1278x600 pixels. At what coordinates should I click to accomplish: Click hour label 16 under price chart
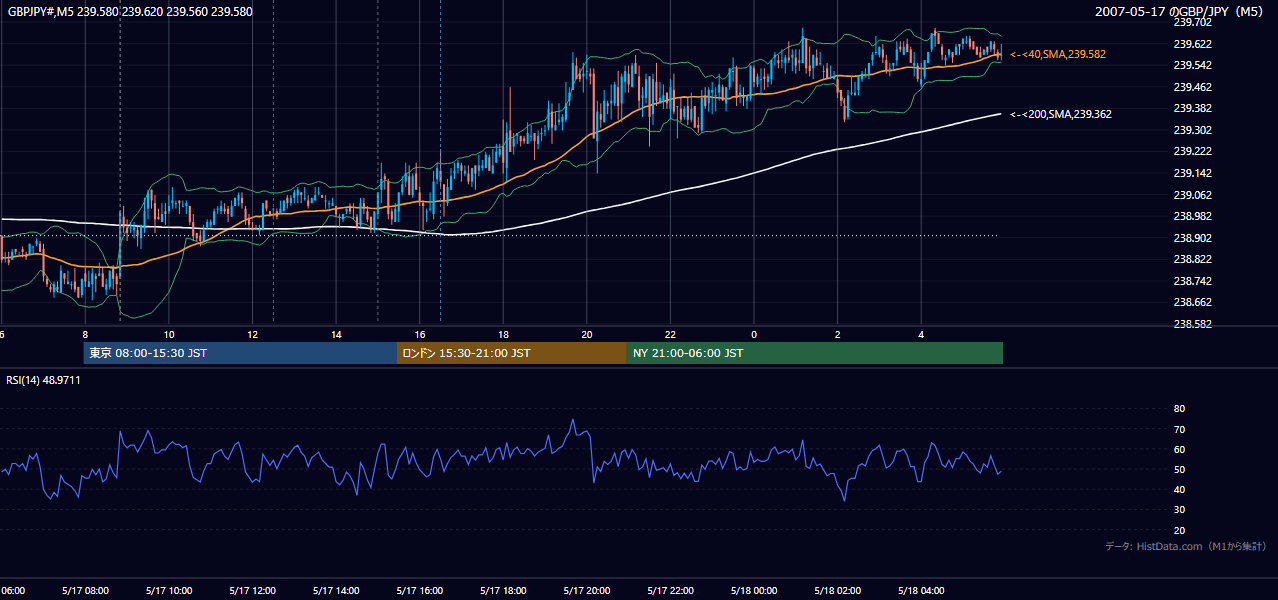pos(419,334)
